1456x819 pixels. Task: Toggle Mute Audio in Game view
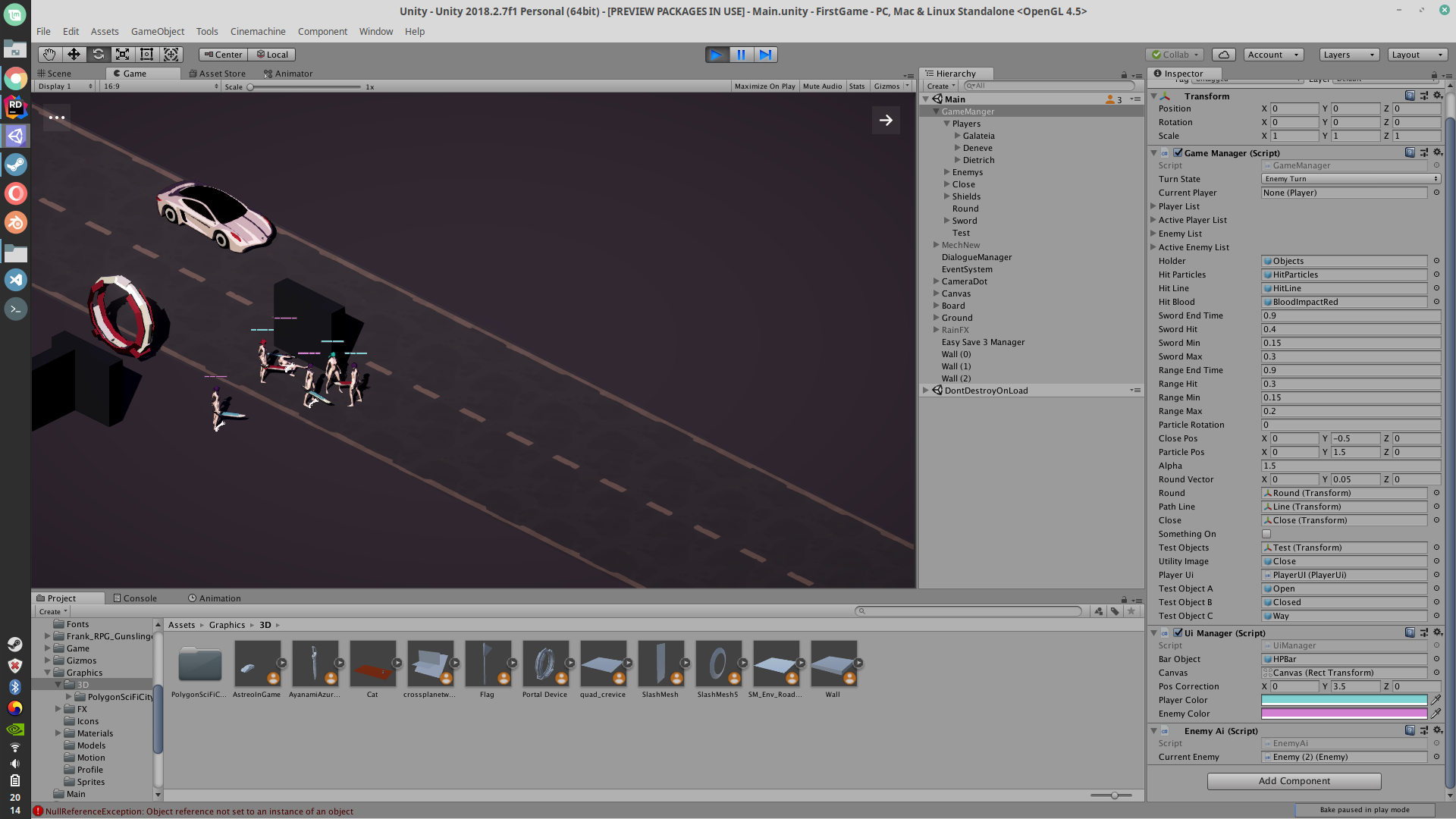(822, 86)
